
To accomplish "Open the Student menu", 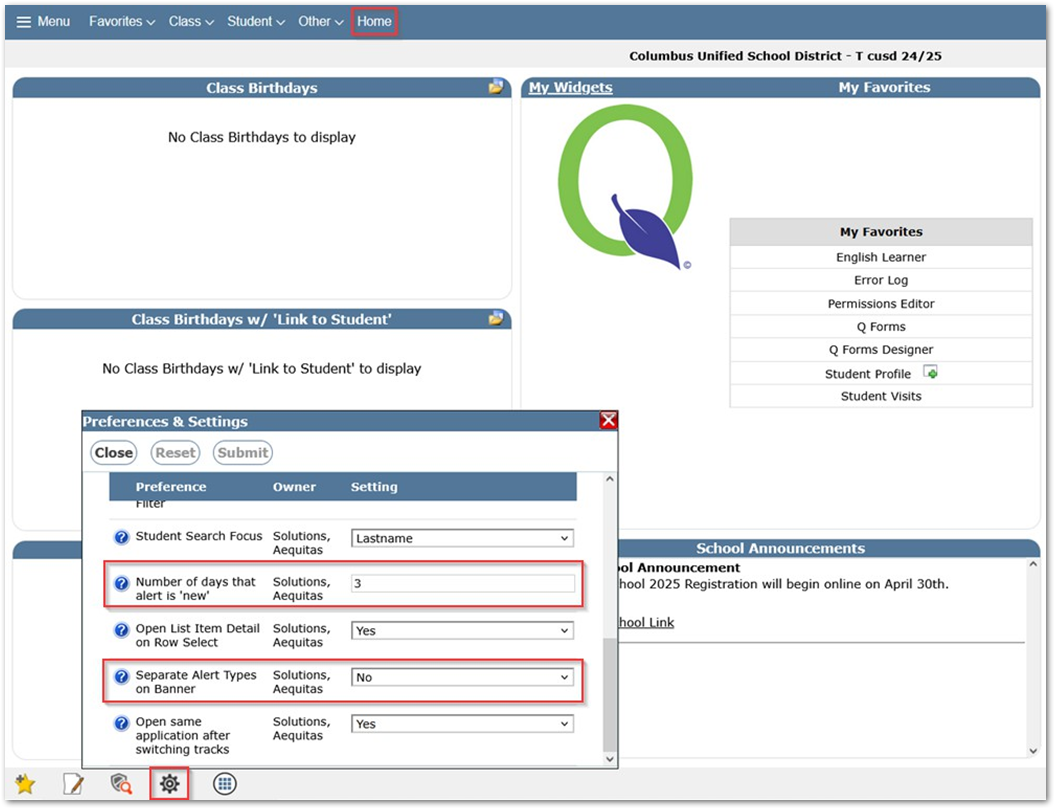I will (256, 22).
